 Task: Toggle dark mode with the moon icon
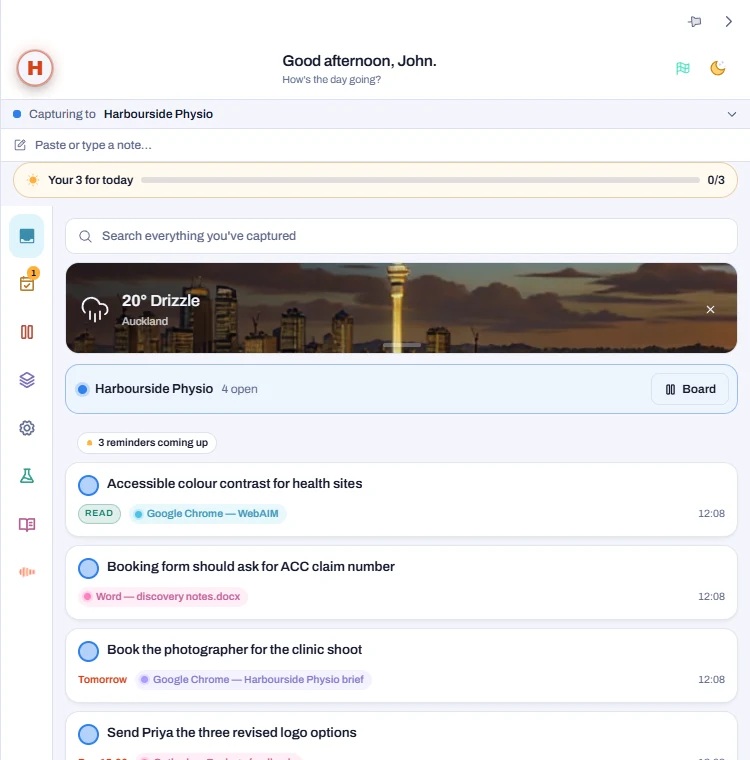(x=718, y=68)
